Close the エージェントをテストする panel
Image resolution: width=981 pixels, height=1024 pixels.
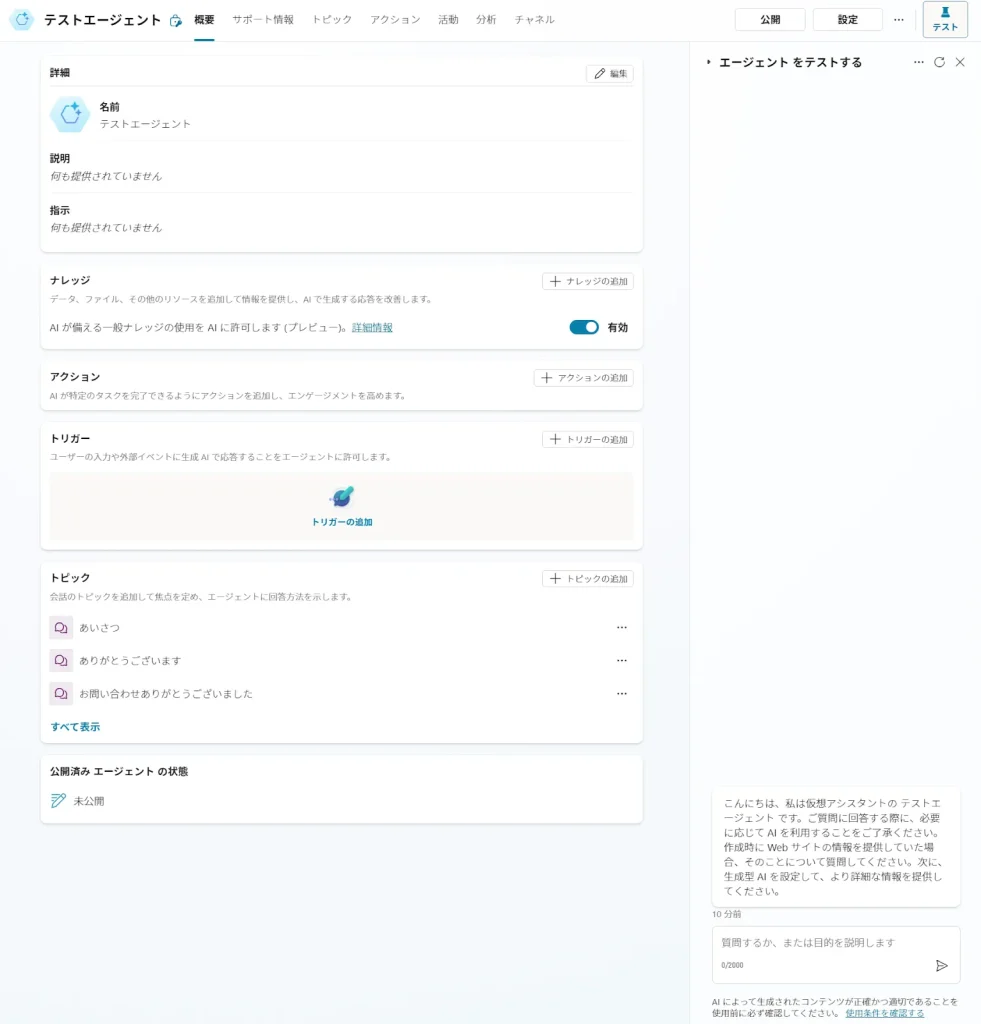point(960,62)
